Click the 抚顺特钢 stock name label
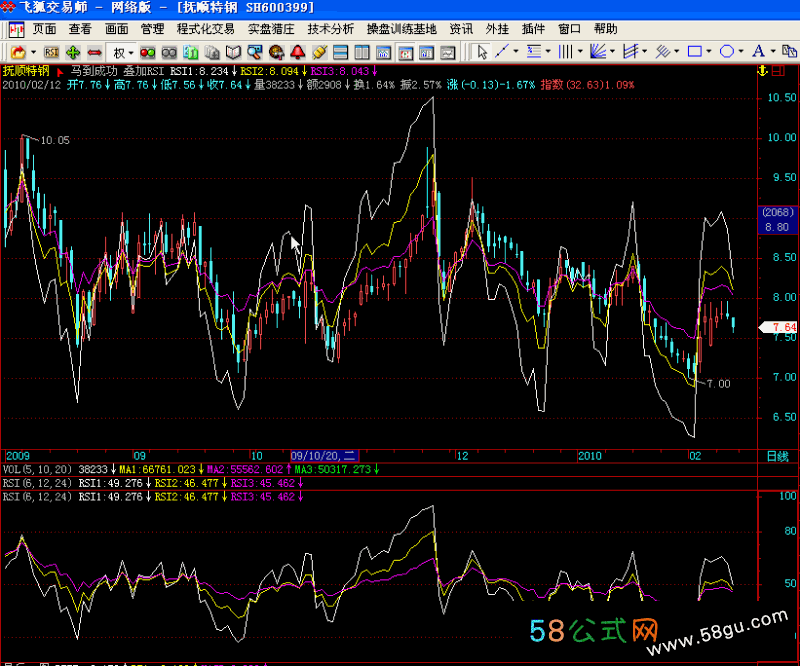800x666 pixels. pos(26,71)
